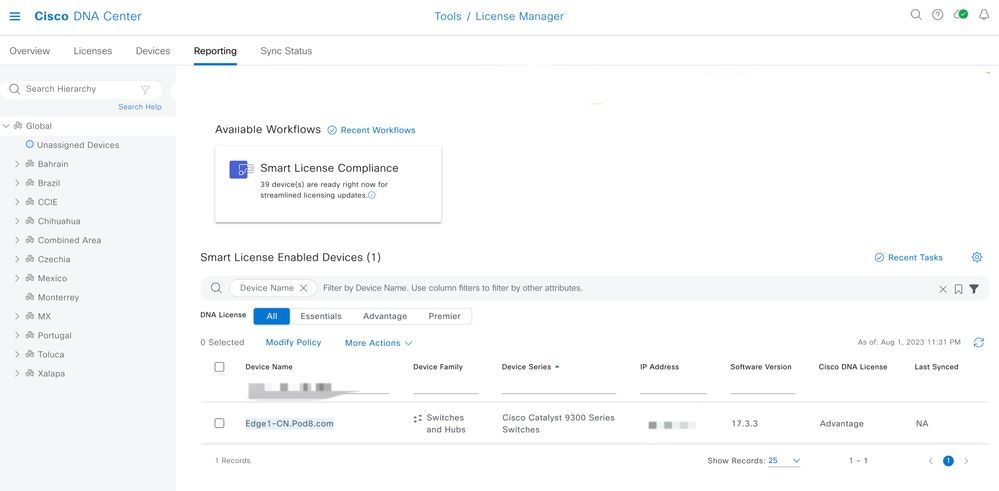Select the Toluca site in hierarchy
Screen dimensions: 999x491
pyautogui.click(x=51, y=355)
